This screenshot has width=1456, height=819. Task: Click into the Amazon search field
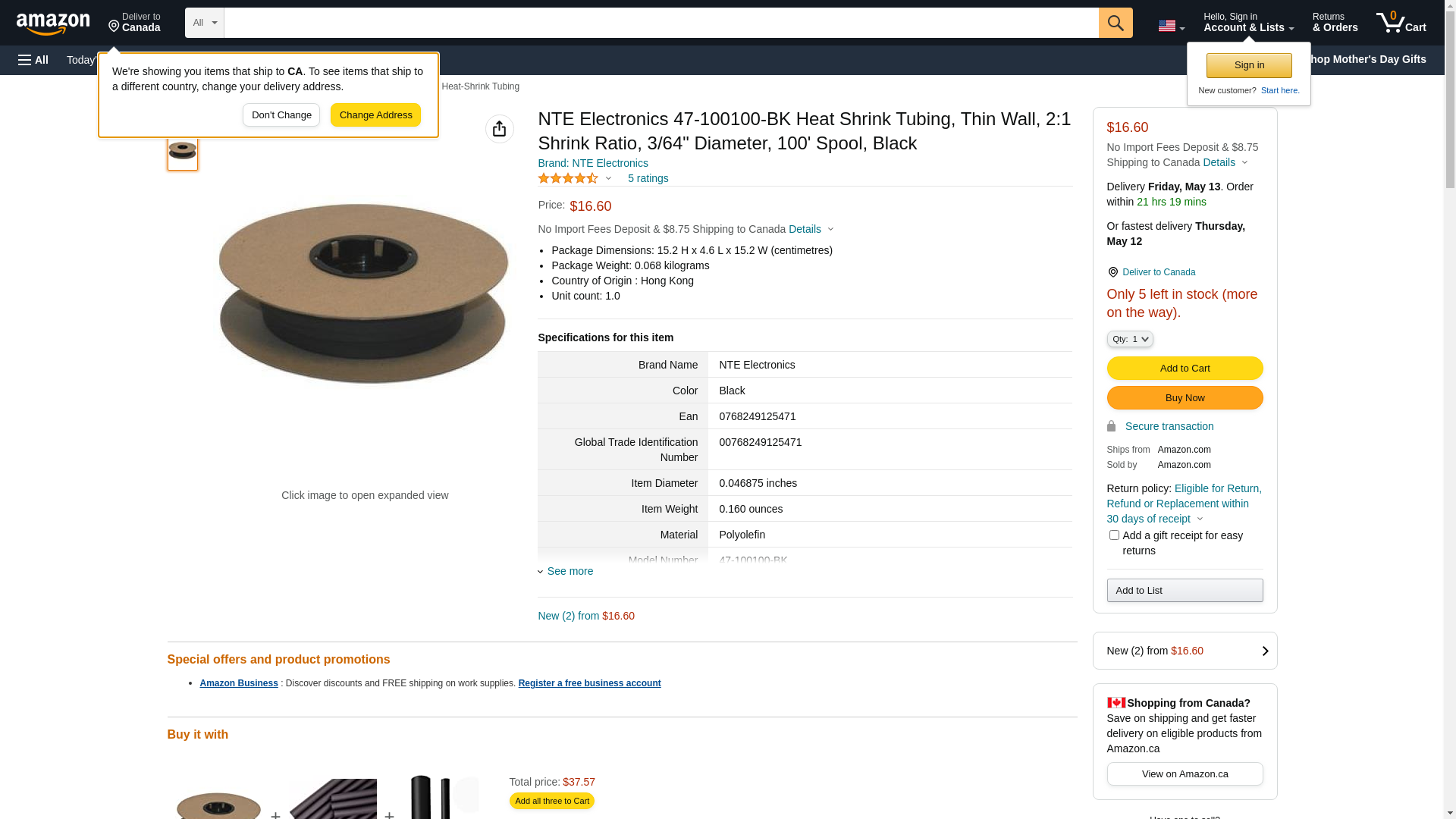[x=660, y=23]
